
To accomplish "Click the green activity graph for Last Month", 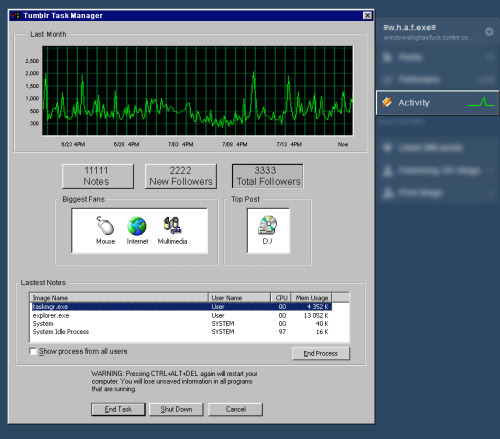I will (197, 91).
